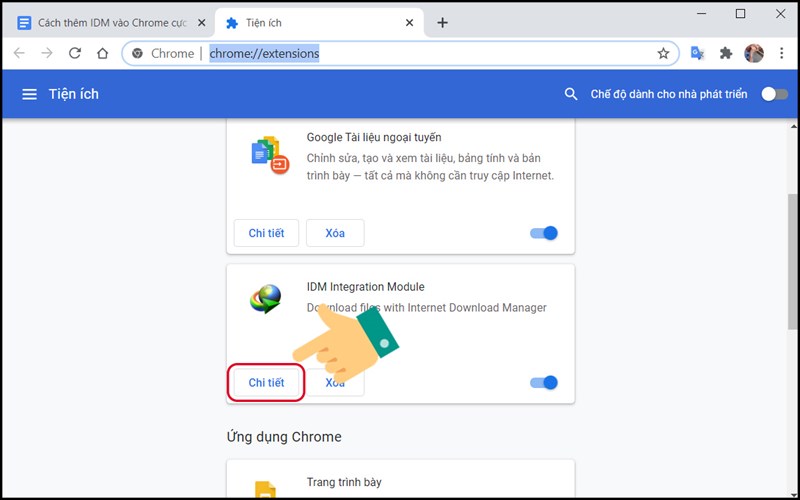Click the IDM Integration Module title text
The height and width of the screenshot is (500, 800).
(x=365, y=287)
